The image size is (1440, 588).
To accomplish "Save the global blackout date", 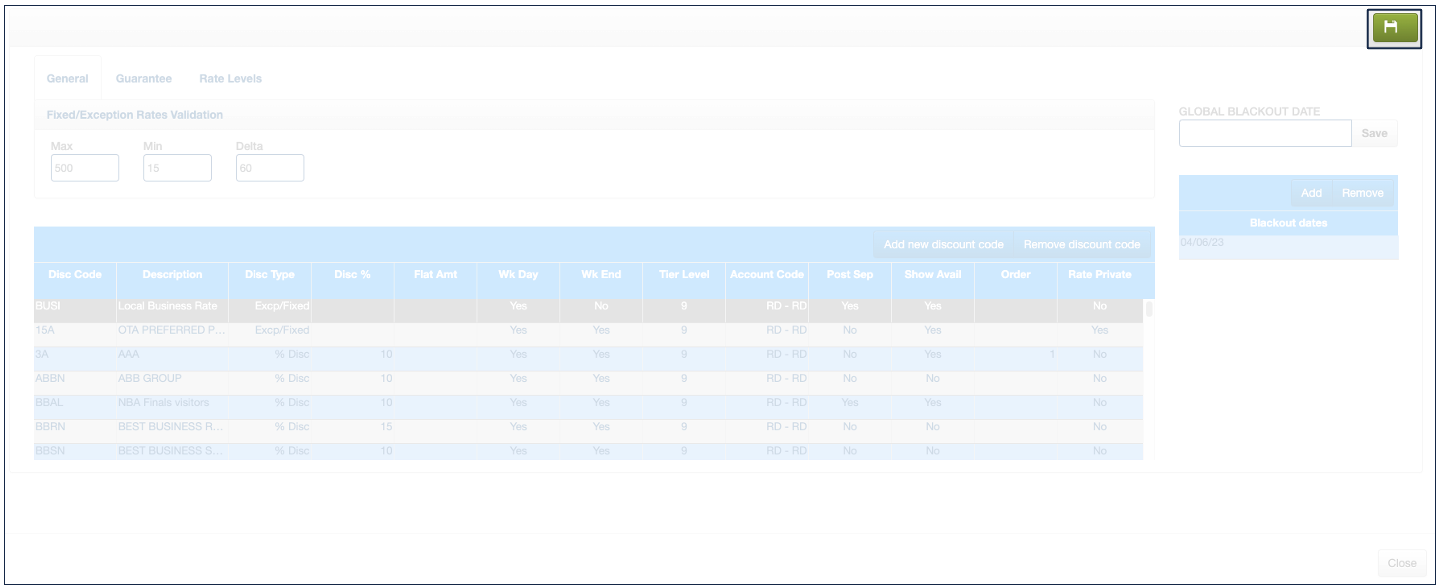I will [1374, 134].
